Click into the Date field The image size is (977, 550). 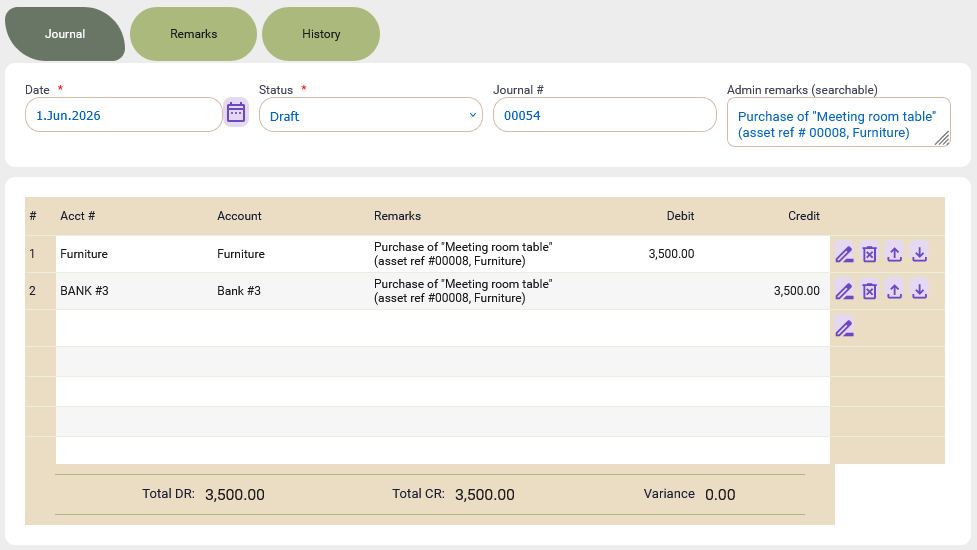123,115
